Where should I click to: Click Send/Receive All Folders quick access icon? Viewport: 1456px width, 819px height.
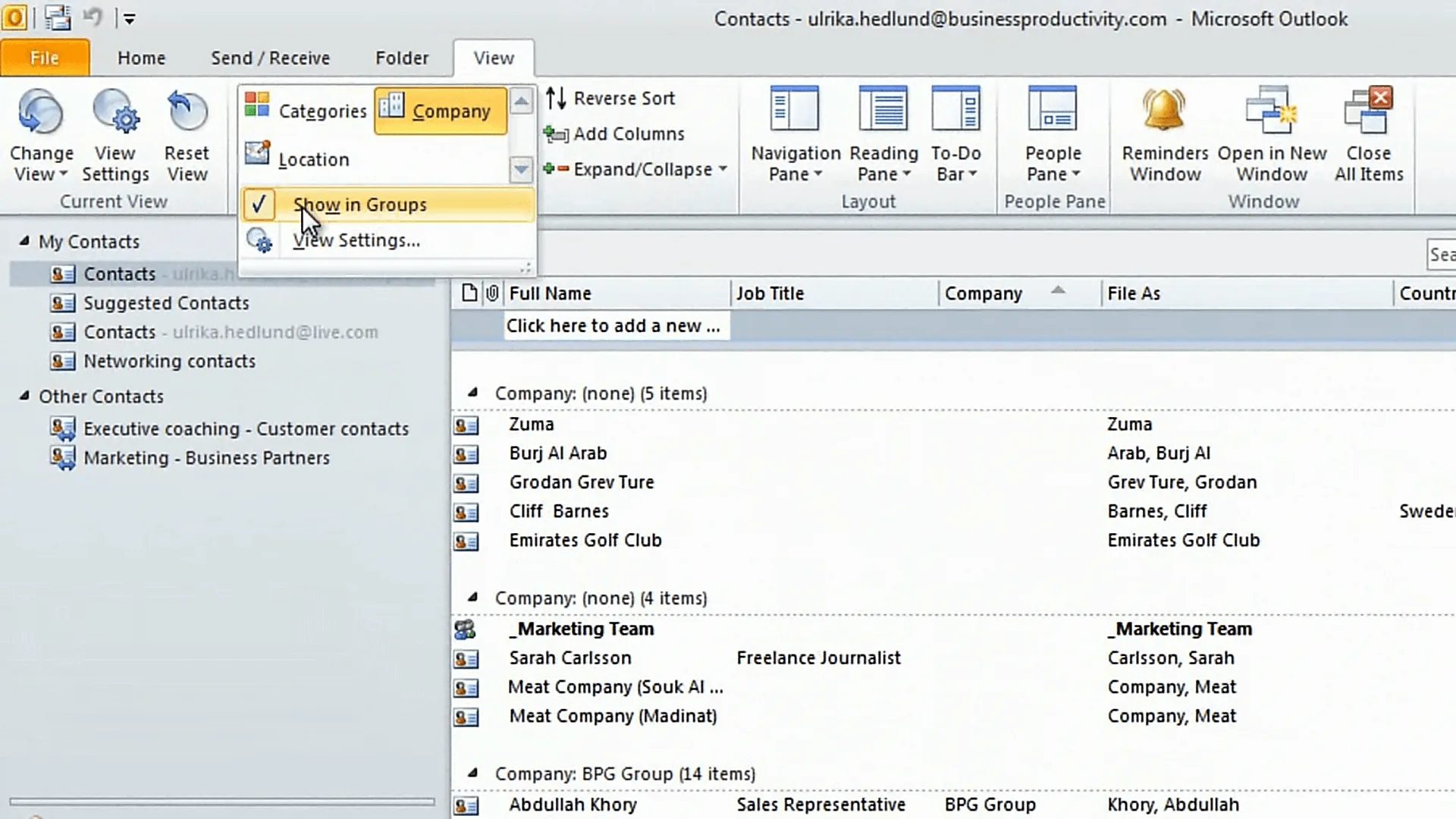pyautogui.click(x=58, y=17)
